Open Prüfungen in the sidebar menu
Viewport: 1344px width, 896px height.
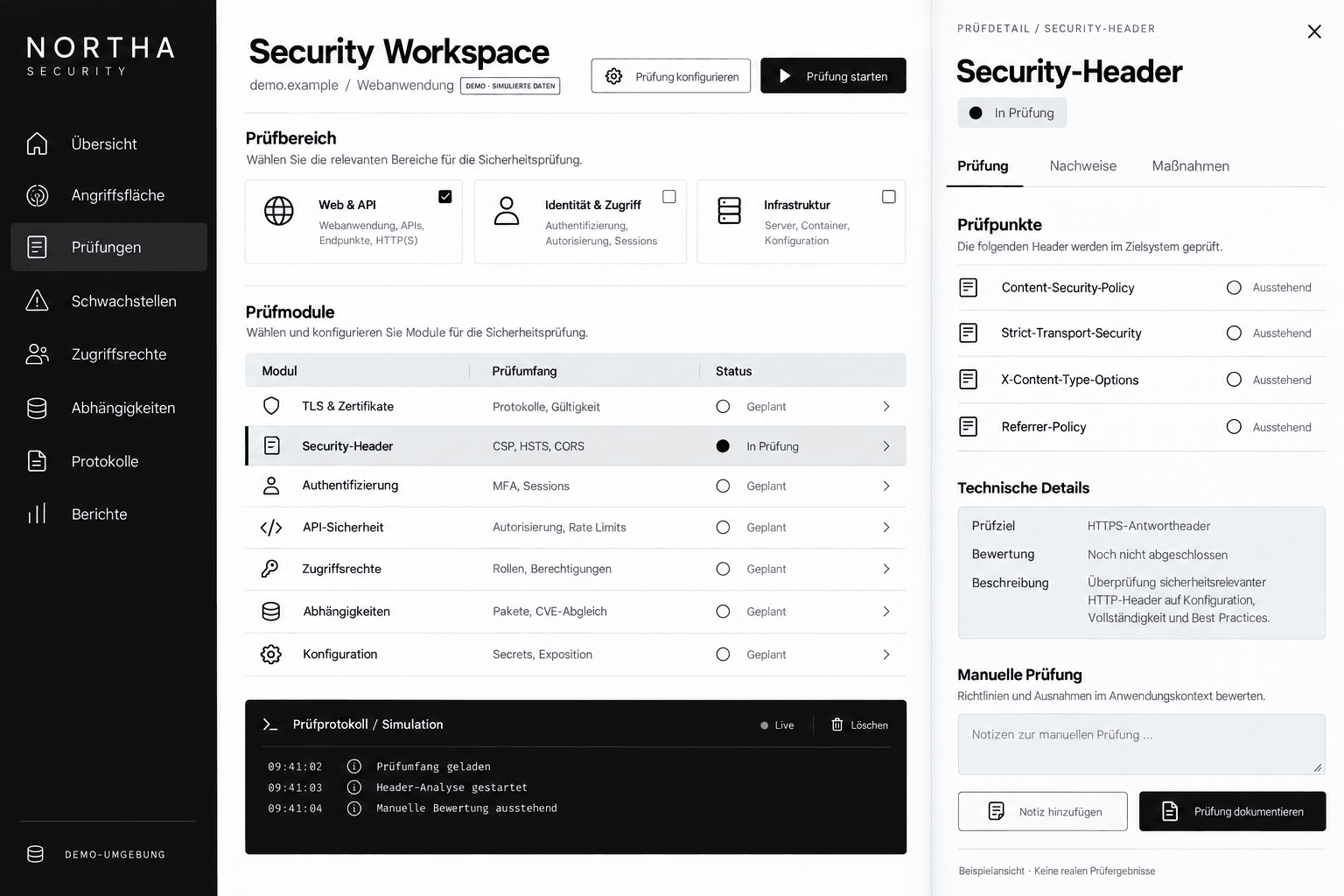tap(108, 247)
